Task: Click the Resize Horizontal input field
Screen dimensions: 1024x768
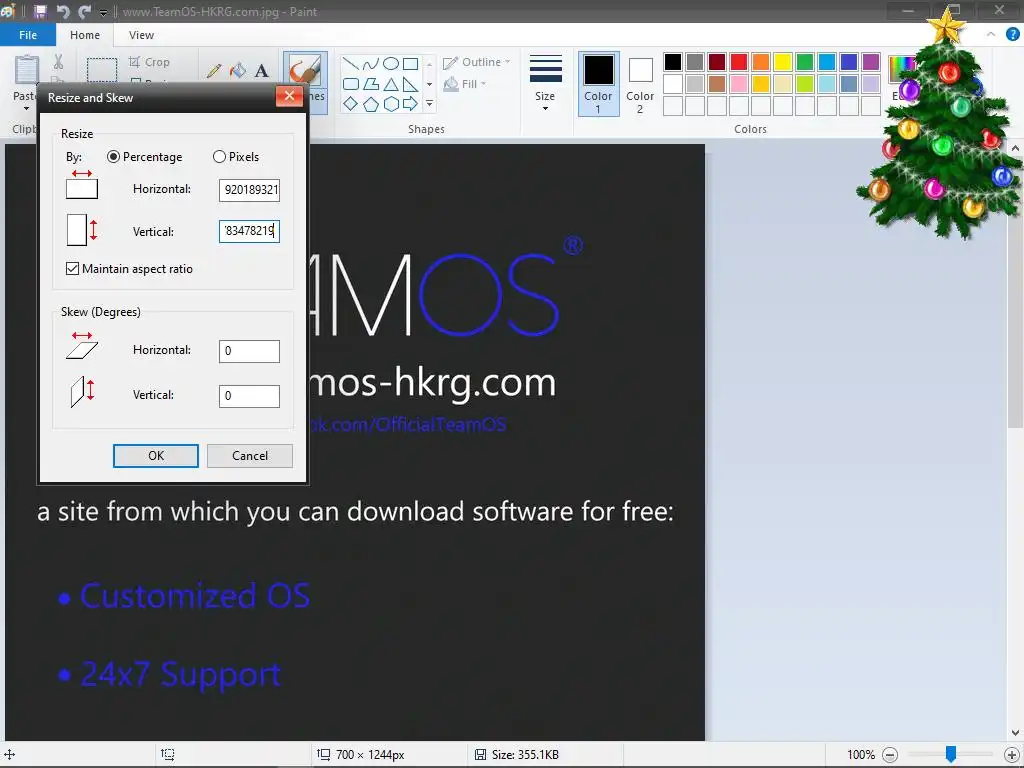Action: click(x=249, y=190)
